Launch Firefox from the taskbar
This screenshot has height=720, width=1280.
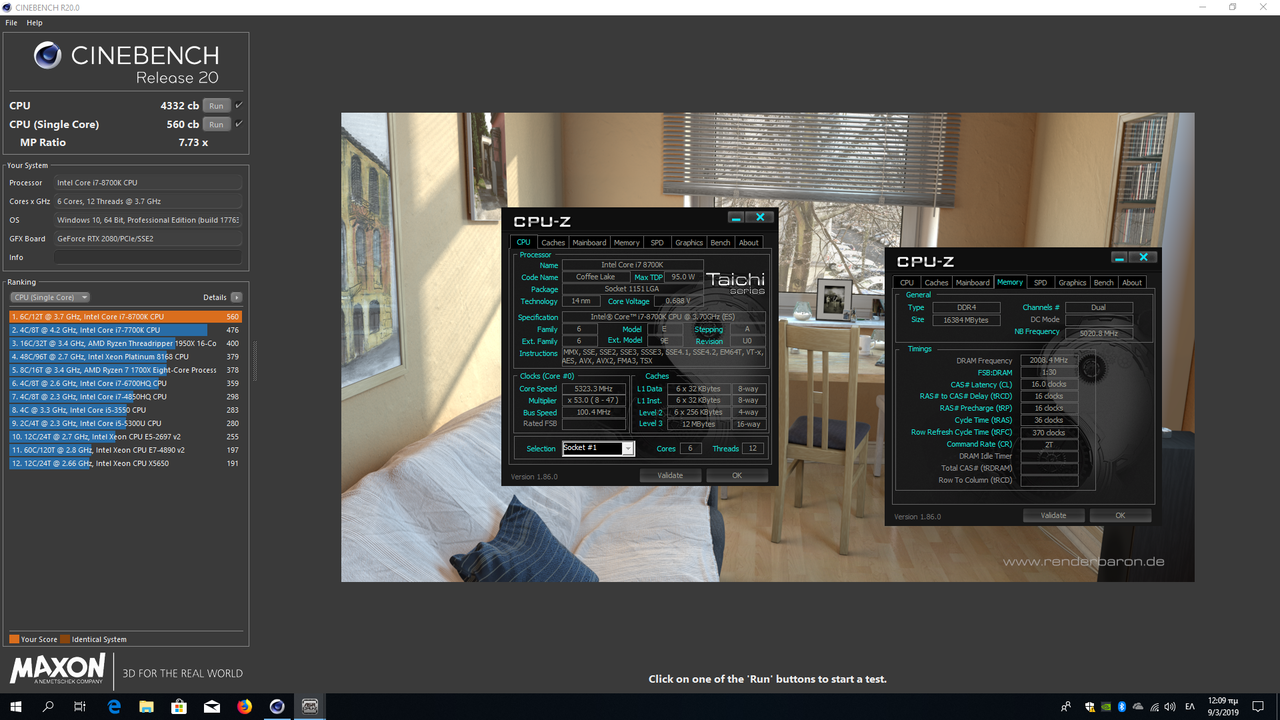pos(245,706)
